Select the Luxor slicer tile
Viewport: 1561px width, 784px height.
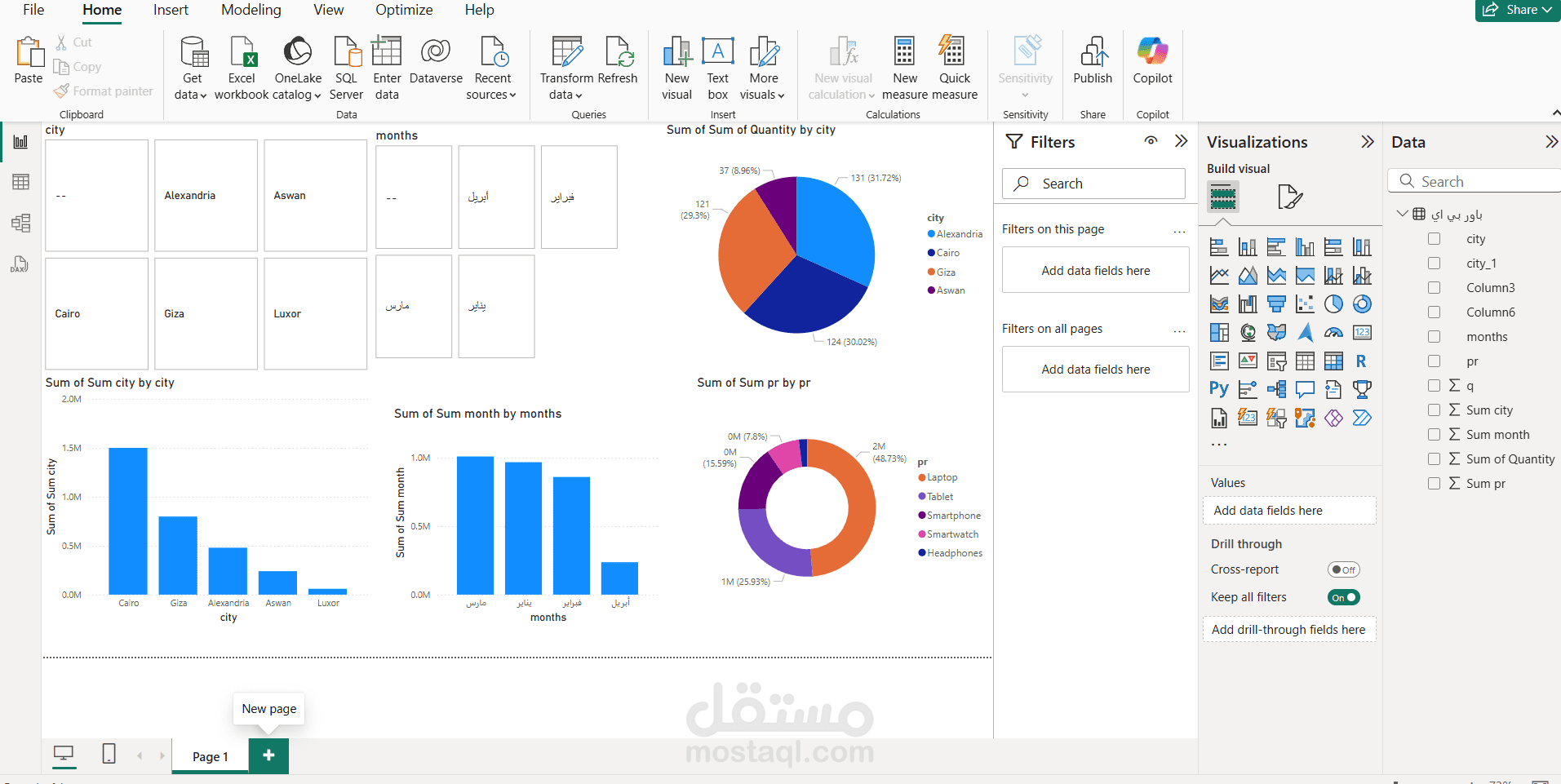[315, 314]
